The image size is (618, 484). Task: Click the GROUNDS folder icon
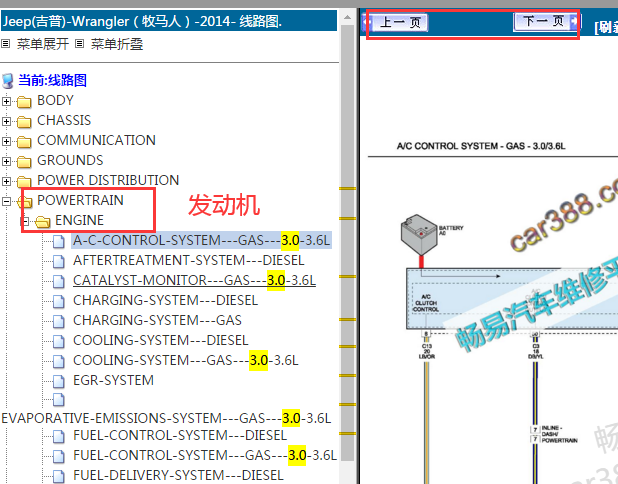tap(24, 162)
